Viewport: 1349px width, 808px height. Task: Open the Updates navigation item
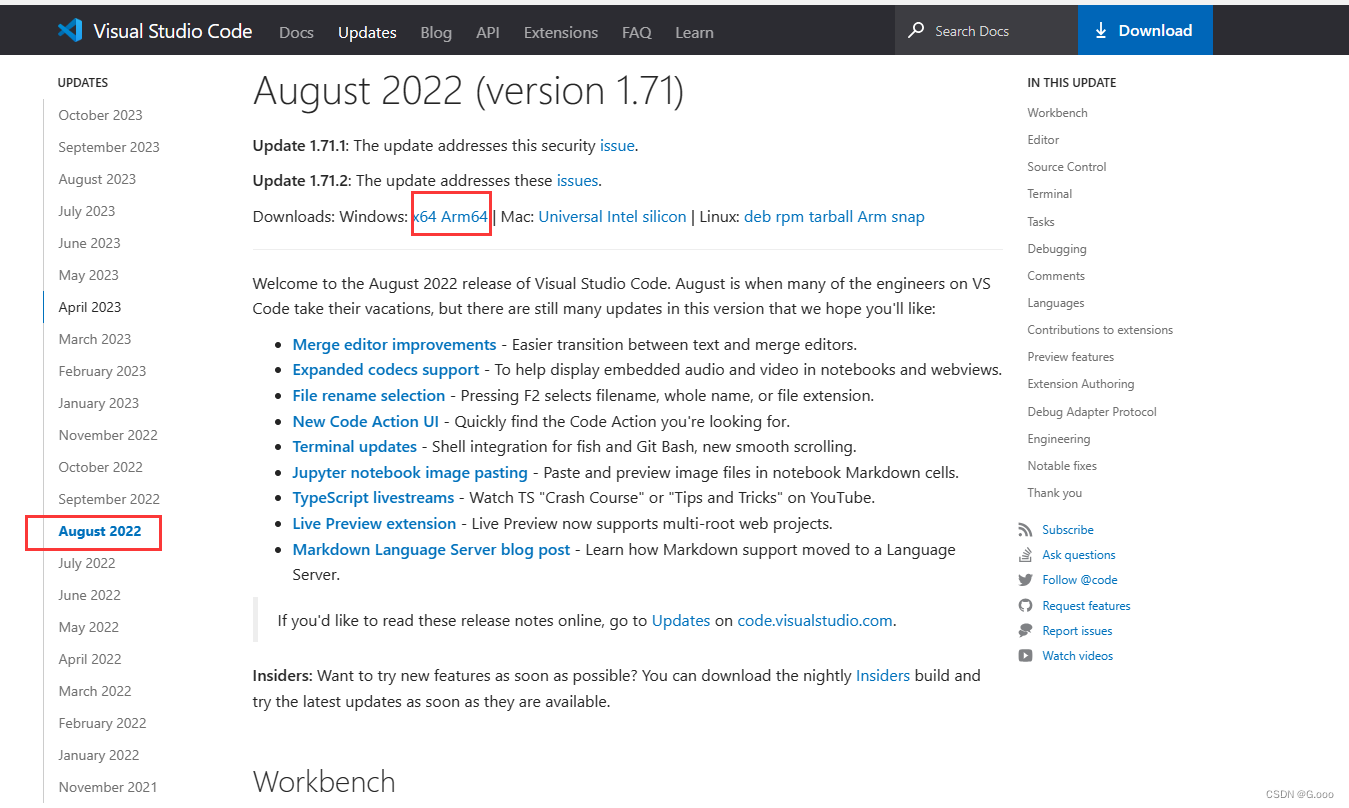click(367, 32)
